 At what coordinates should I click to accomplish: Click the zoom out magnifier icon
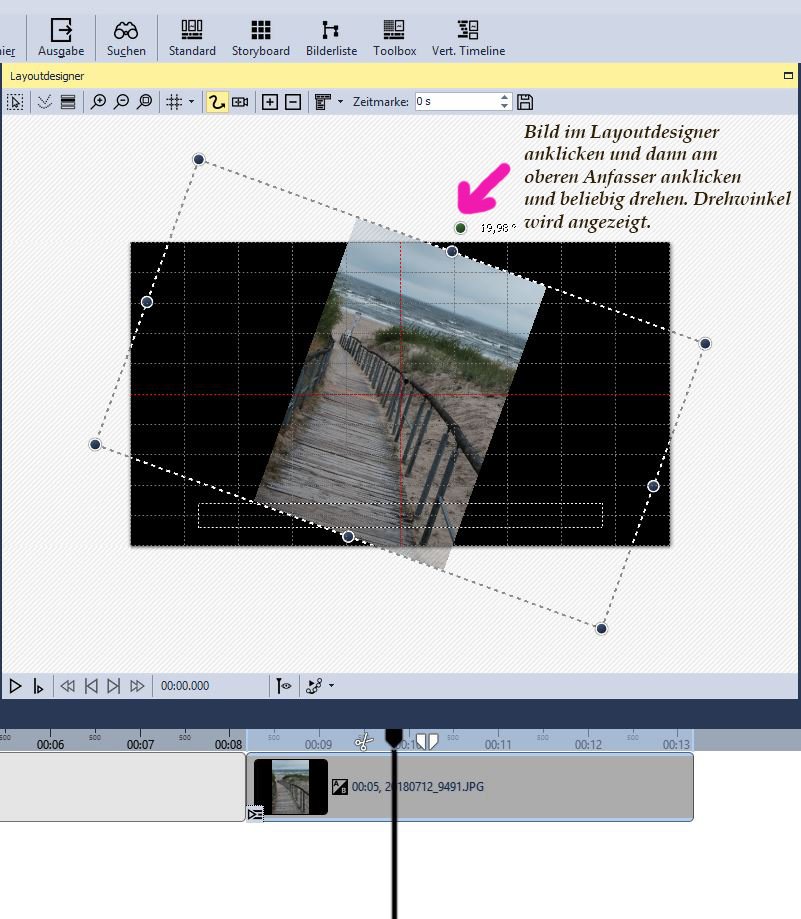tap(121, 102)
